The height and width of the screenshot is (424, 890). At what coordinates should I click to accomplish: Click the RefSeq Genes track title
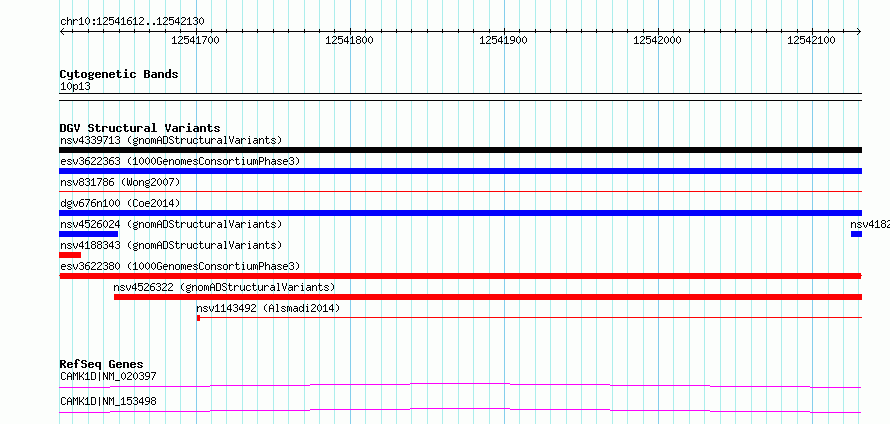tap(102, 364)
